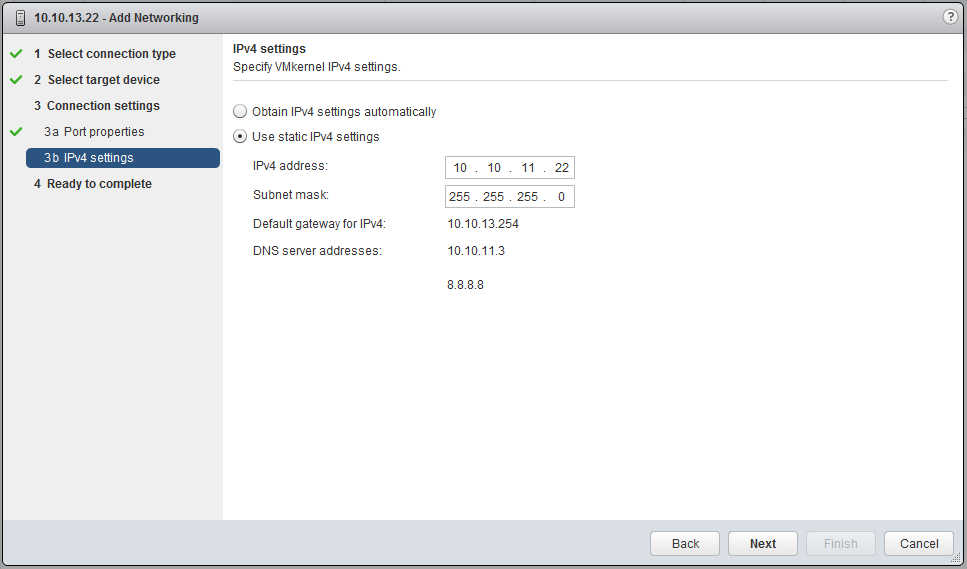Select step 3b IPv4 settings
Image resolution: width=967 pixels, height=569 pixels.
point(123,158)
